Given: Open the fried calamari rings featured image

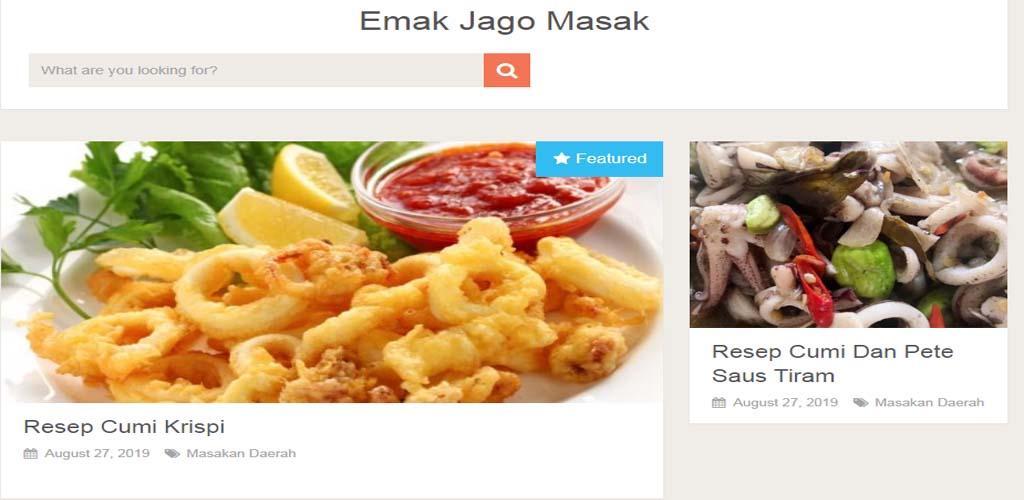Looking at the screenshot, I should click(x=332, y=272).
